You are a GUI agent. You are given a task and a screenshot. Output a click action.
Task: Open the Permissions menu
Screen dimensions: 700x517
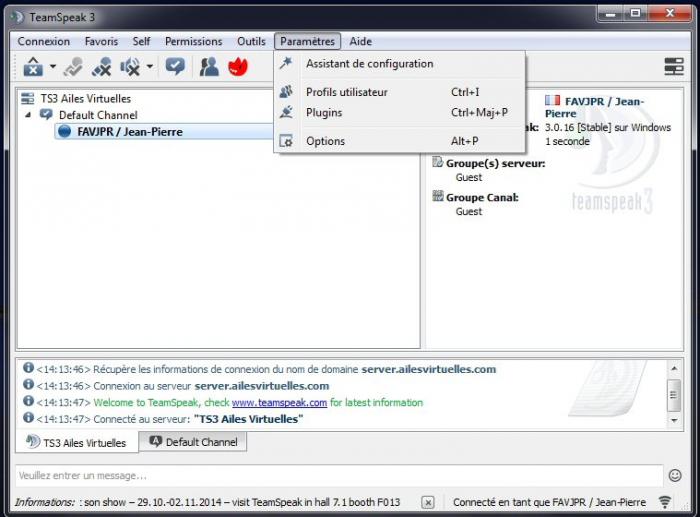[193, 42]
